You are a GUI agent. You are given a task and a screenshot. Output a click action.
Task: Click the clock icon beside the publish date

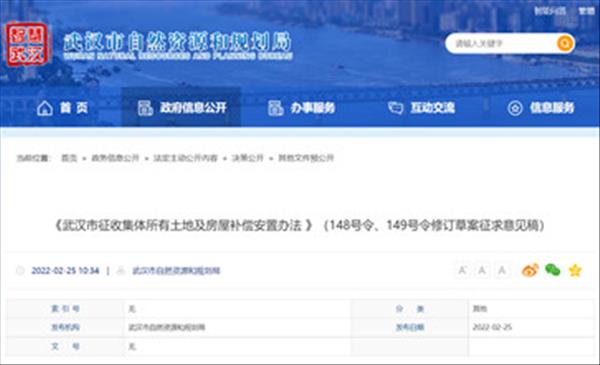(20, 271)
